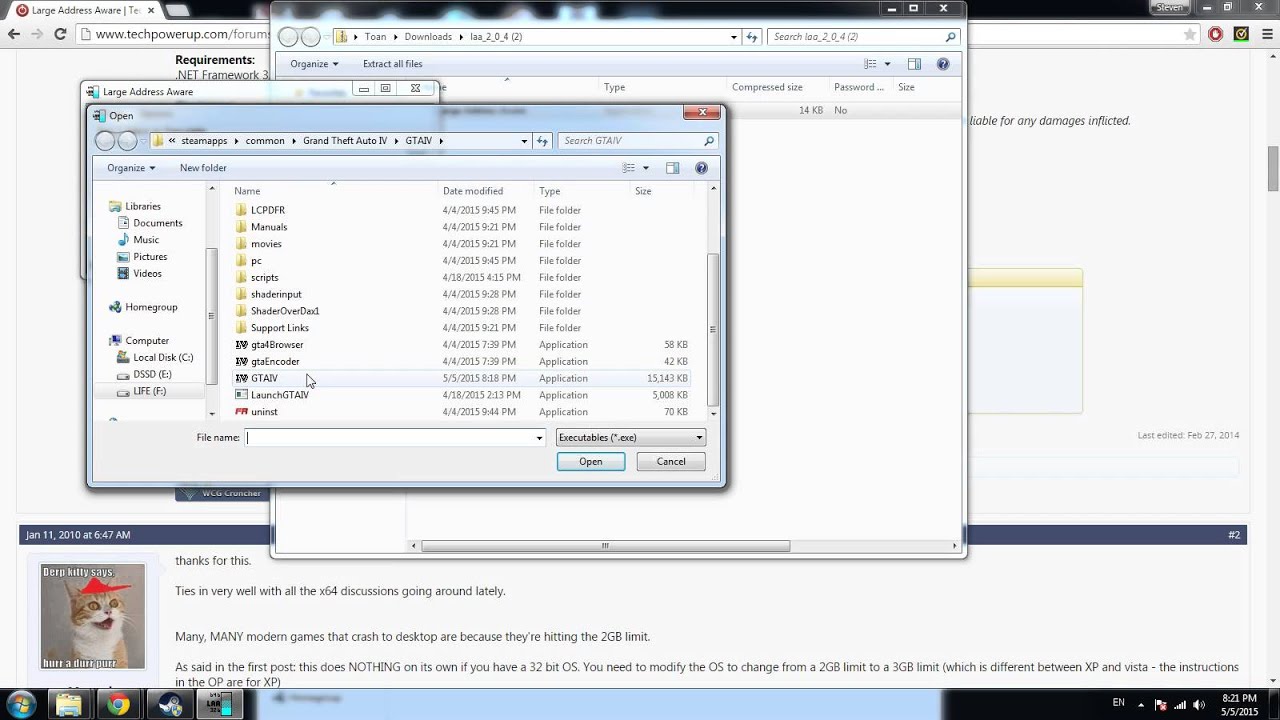Sort files by Size column in Open dialog

[x=643, y=191]
